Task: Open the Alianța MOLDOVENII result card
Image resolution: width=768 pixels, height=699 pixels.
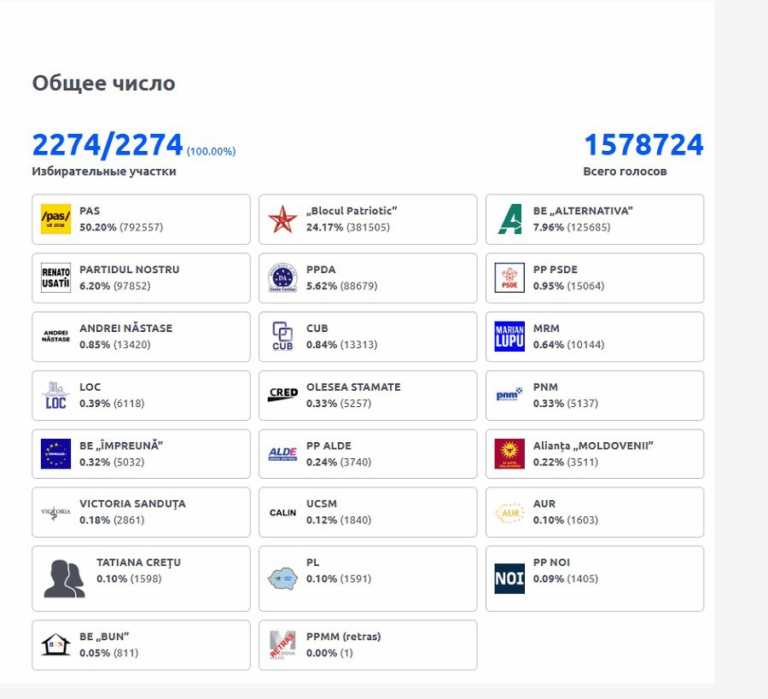Action: (595, 454)
